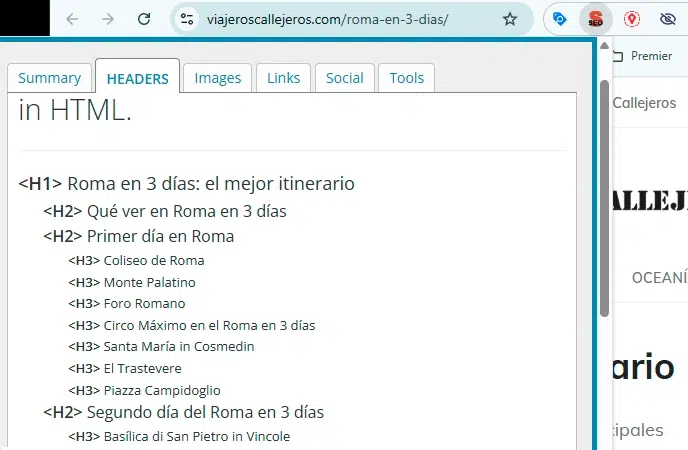The height and width of the screenshot is (450, 688).
Task: Click the address bar URL viajeroscallejeros.com
Action: [327, 20]
